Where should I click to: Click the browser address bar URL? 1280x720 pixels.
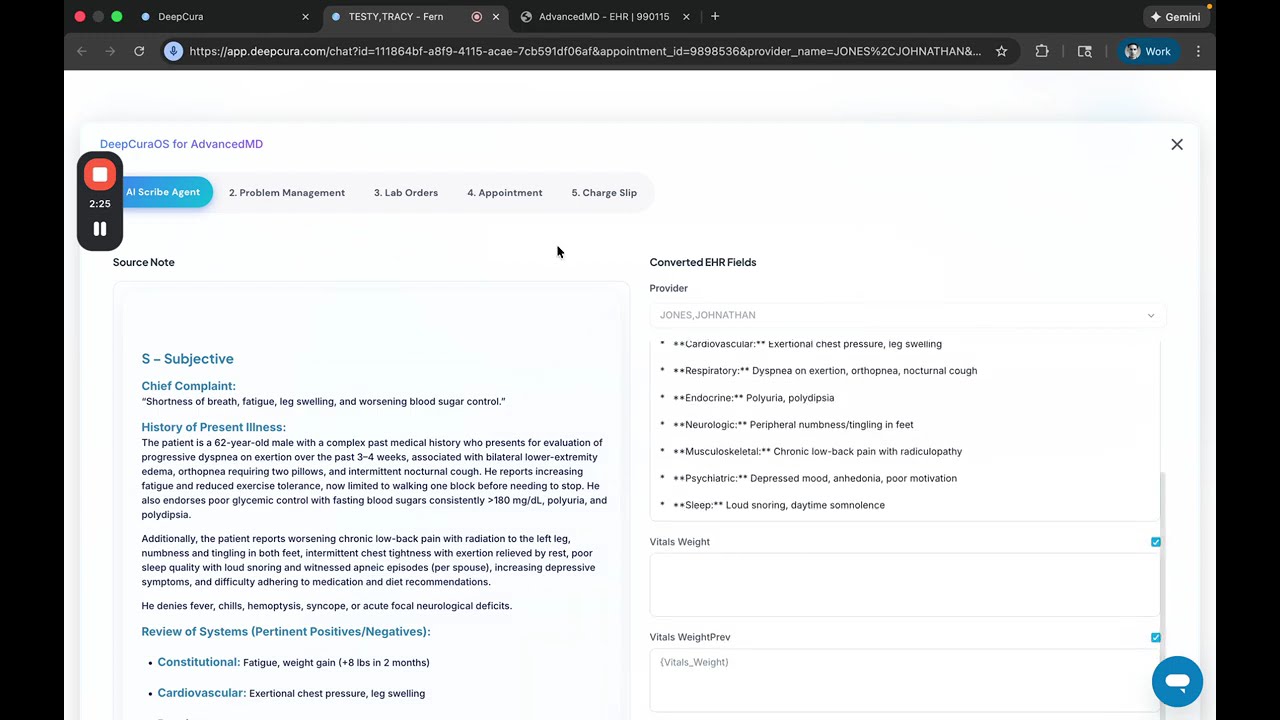pyautogui.click(x=585, y=51)
